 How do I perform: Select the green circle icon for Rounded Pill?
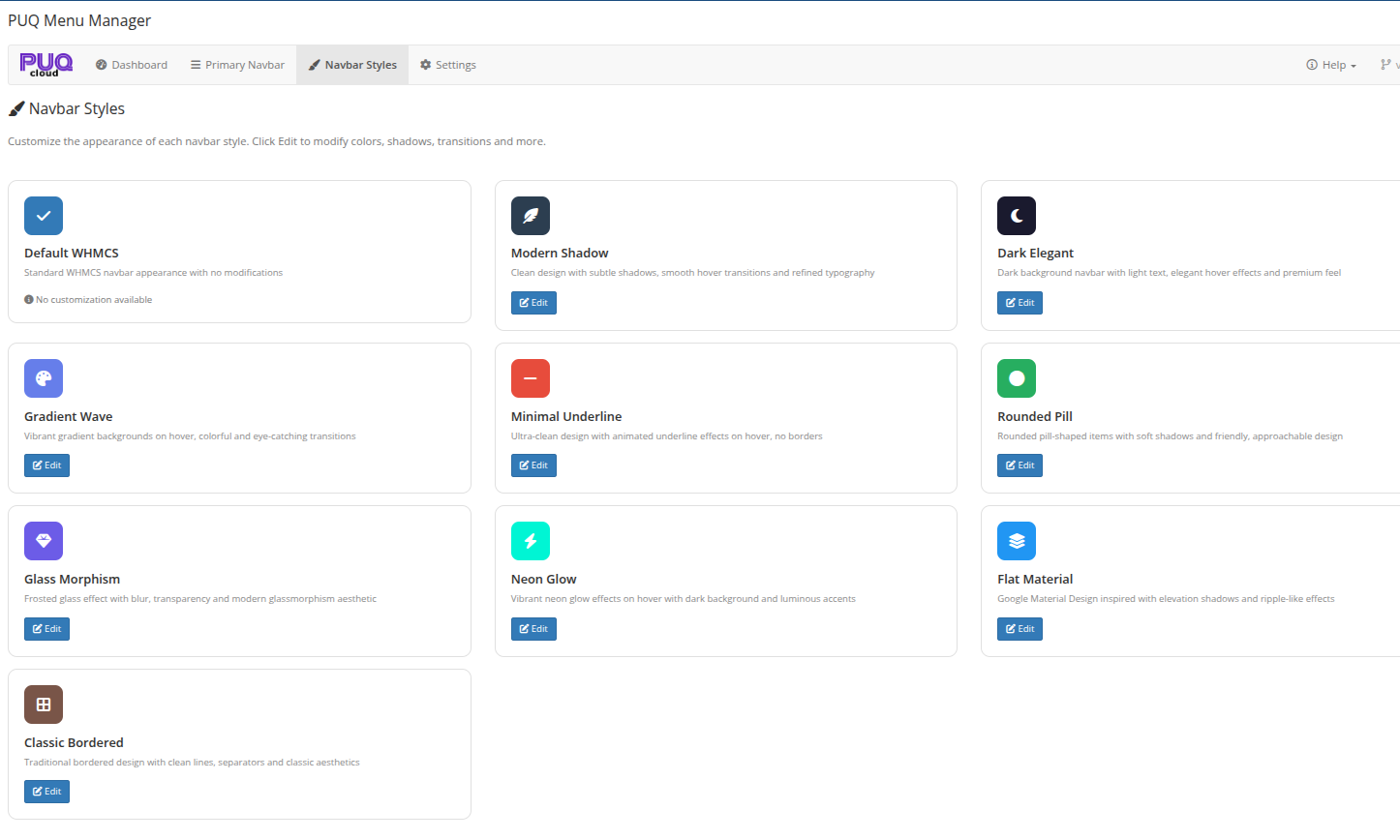[x=1016, y=377]
